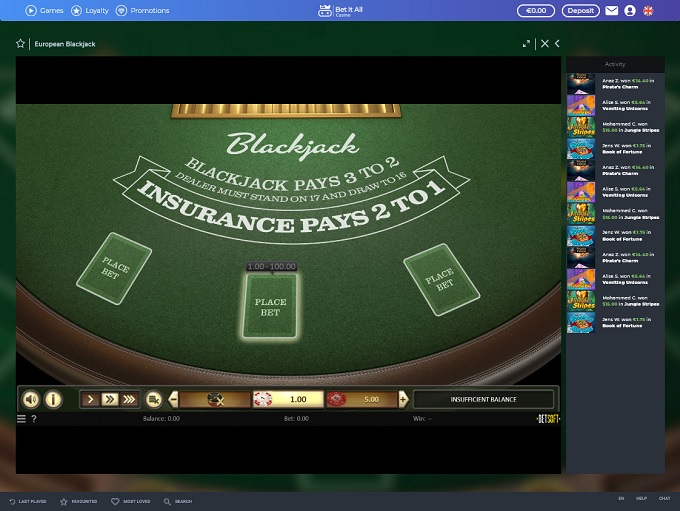Expand the game to fullscreen
Image resolution: width=680 pixels, height=511 pixels.
[x=526, y=44]
